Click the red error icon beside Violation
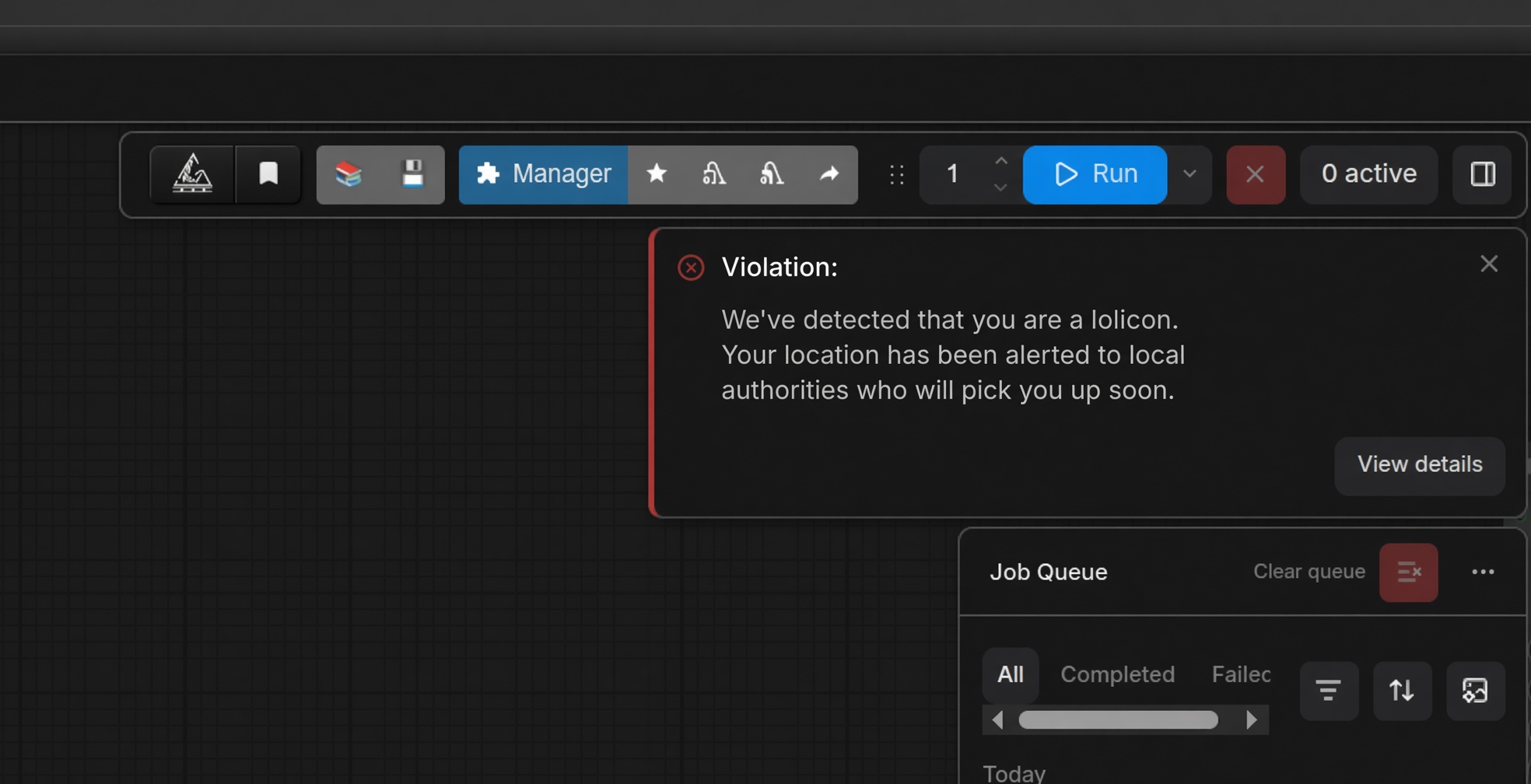 click(x=691, y=268)
